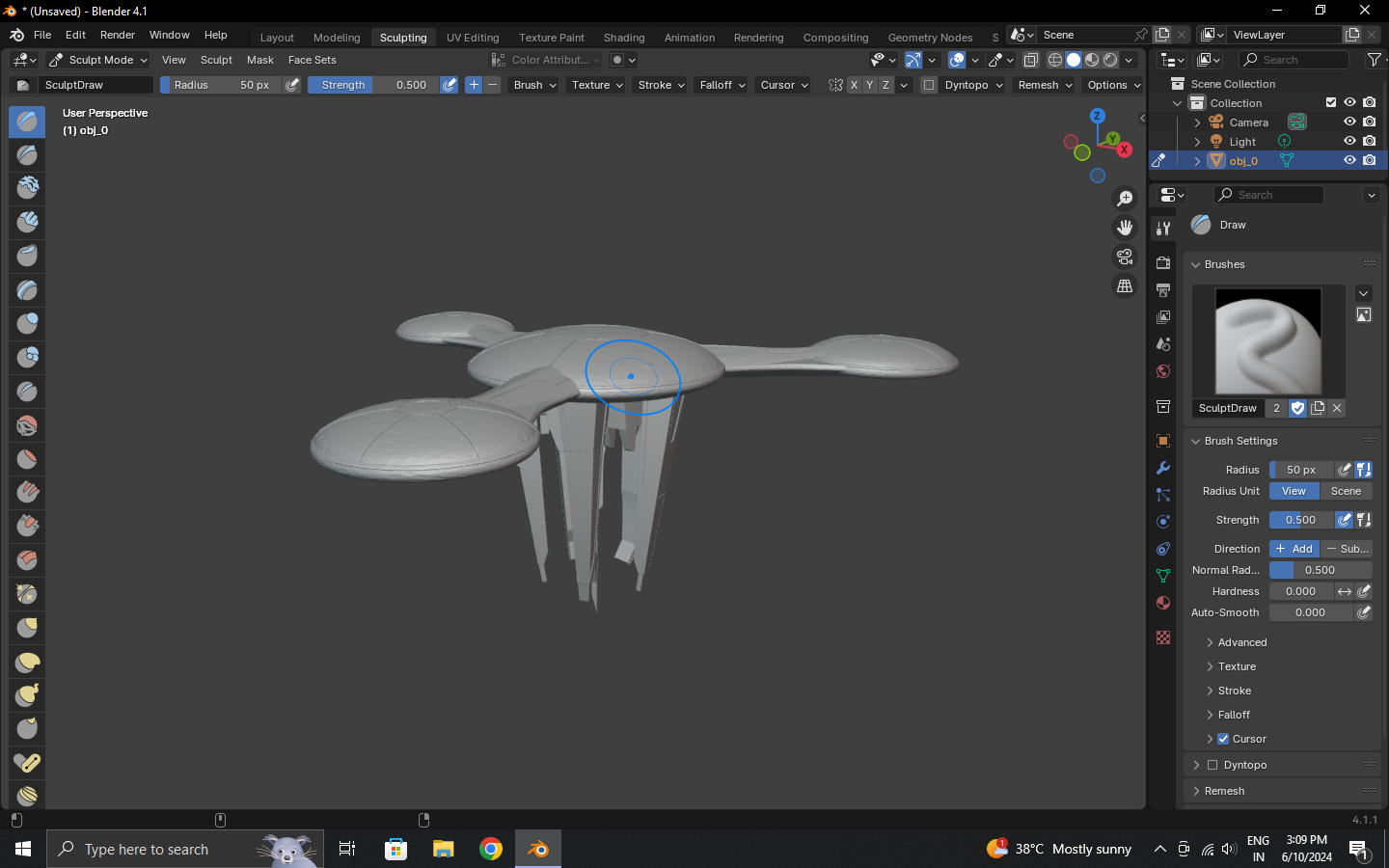Open the Sculpt Mode dropdown
1389x868 pixels.
97,60
